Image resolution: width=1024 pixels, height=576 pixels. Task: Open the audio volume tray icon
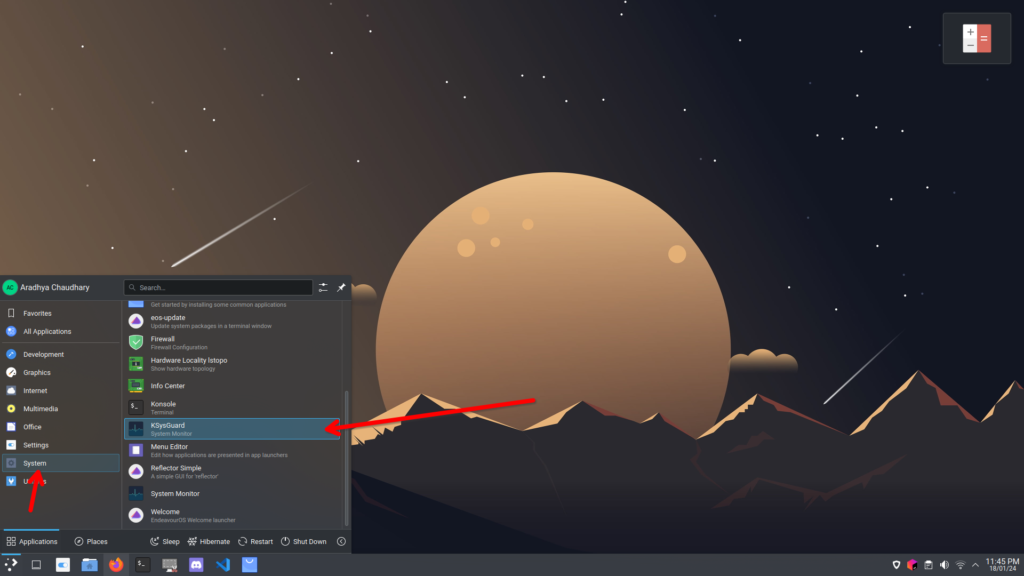pos(944,565)
